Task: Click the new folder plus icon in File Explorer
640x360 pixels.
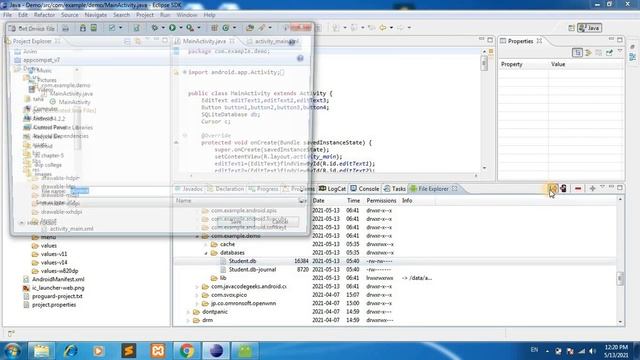Action: coord(592,189)
